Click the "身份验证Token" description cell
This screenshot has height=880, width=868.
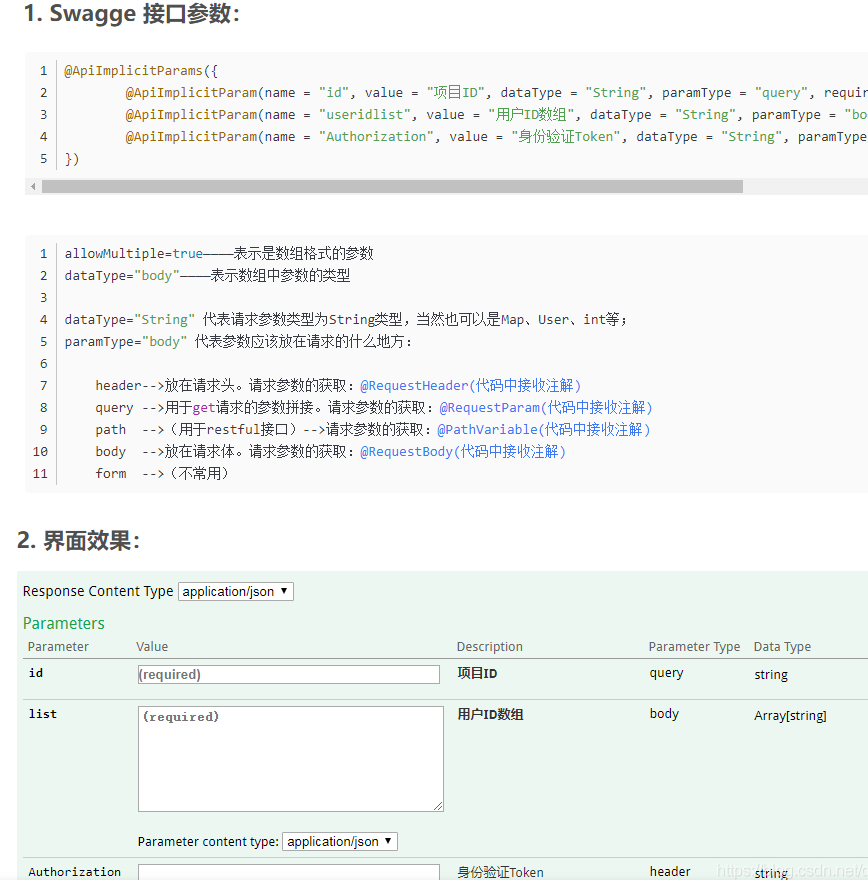[500, 872]
